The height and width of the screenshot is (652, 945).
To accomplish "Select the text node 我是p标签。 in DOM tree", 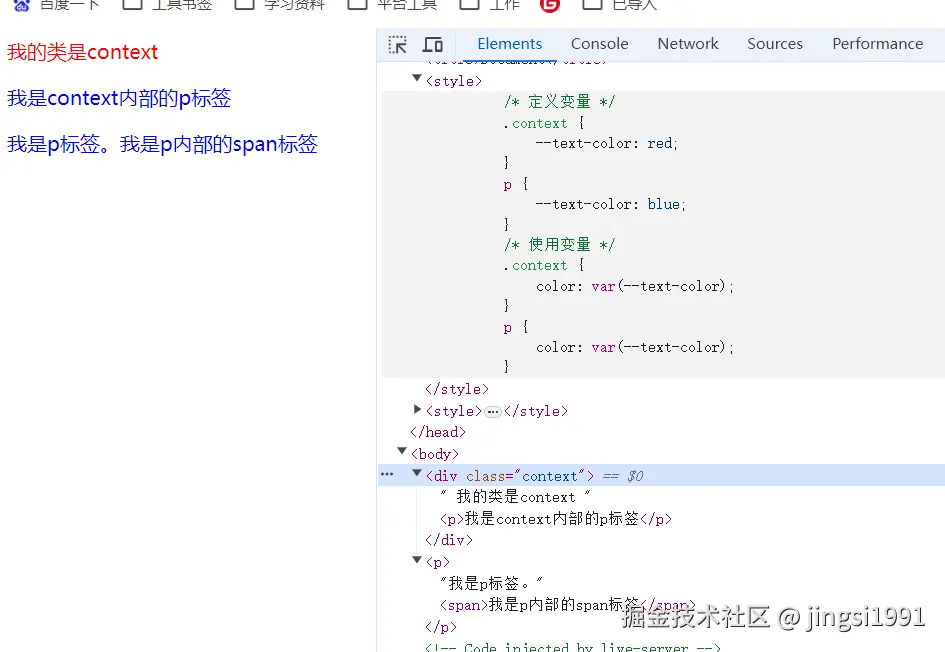I will [491, 583].
